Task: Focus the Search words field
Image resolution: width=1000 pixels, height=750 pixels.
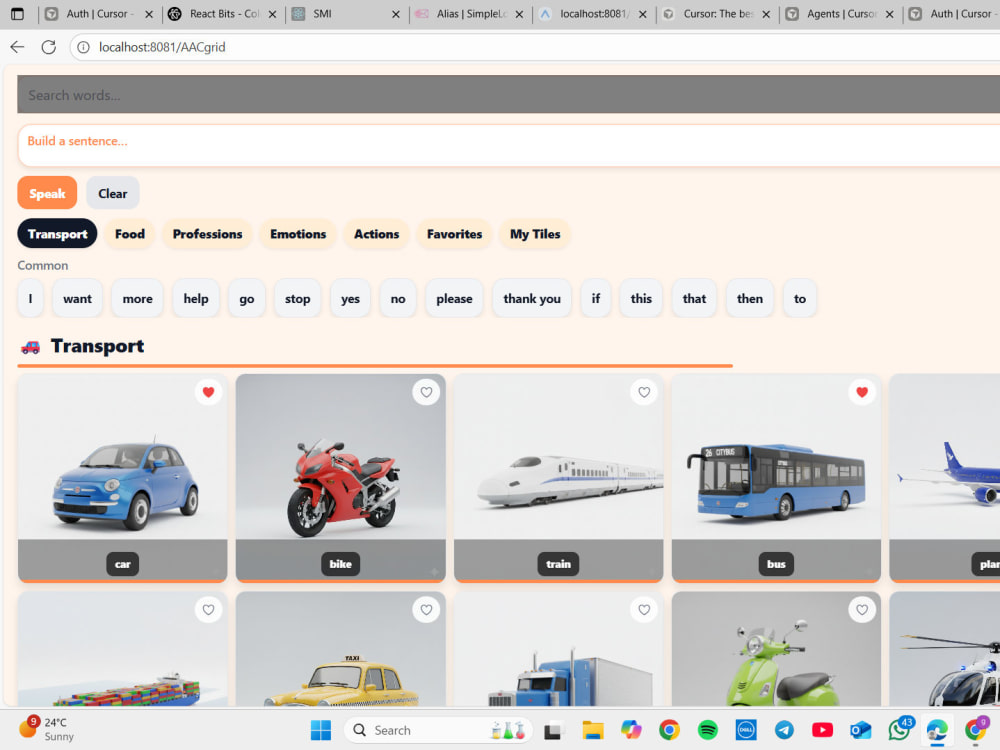Action: click(x=508, y=95)
